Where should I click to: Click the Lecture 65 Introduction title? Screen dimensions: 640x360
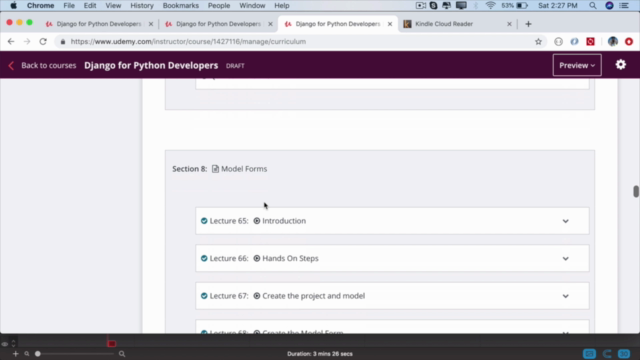pos(284,221)
